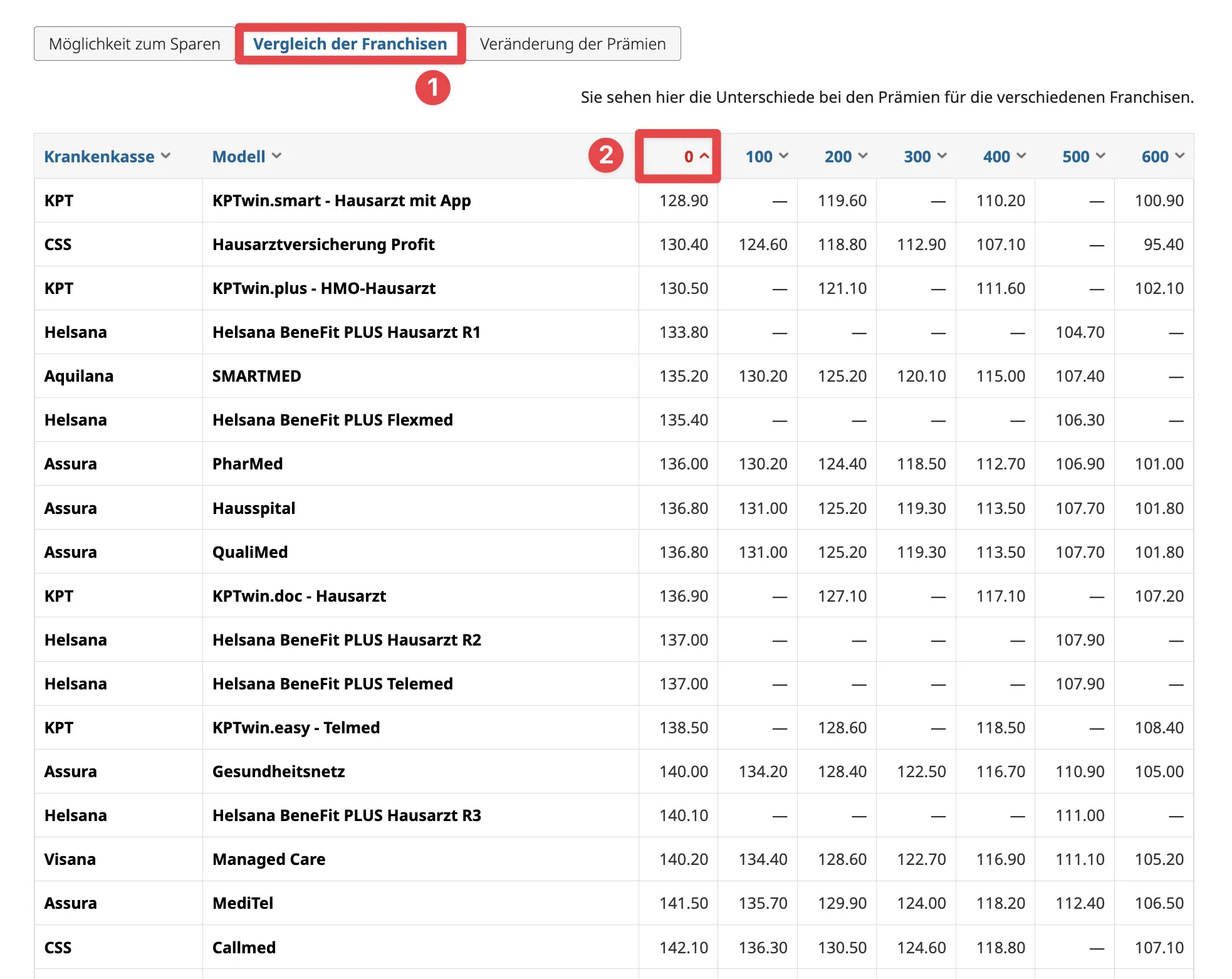Viewport: 1232px width, 979px height.
Task: Click Helsana BeneFit PLUS Hausarzt R3
Action: pos(347,815)
